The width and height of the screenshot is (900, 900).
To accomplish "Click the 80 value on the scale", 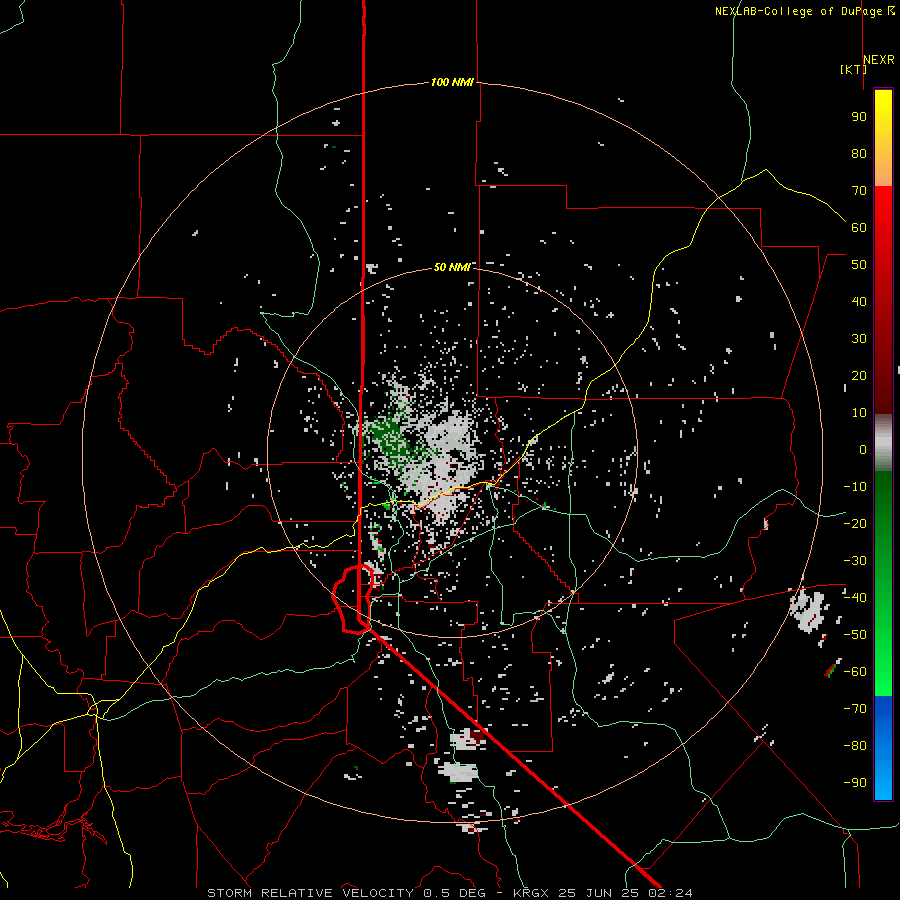I will [x=859, y=154].
